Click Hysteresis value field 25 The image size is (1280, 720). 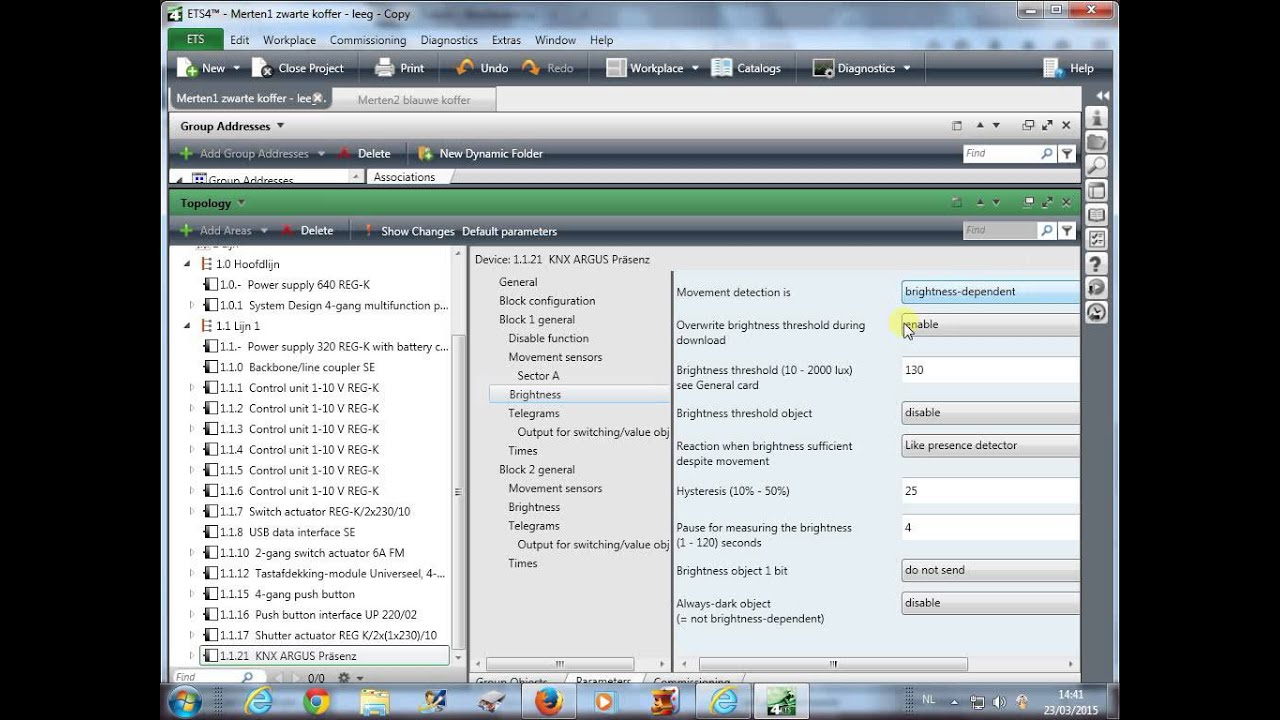[990, 491]
